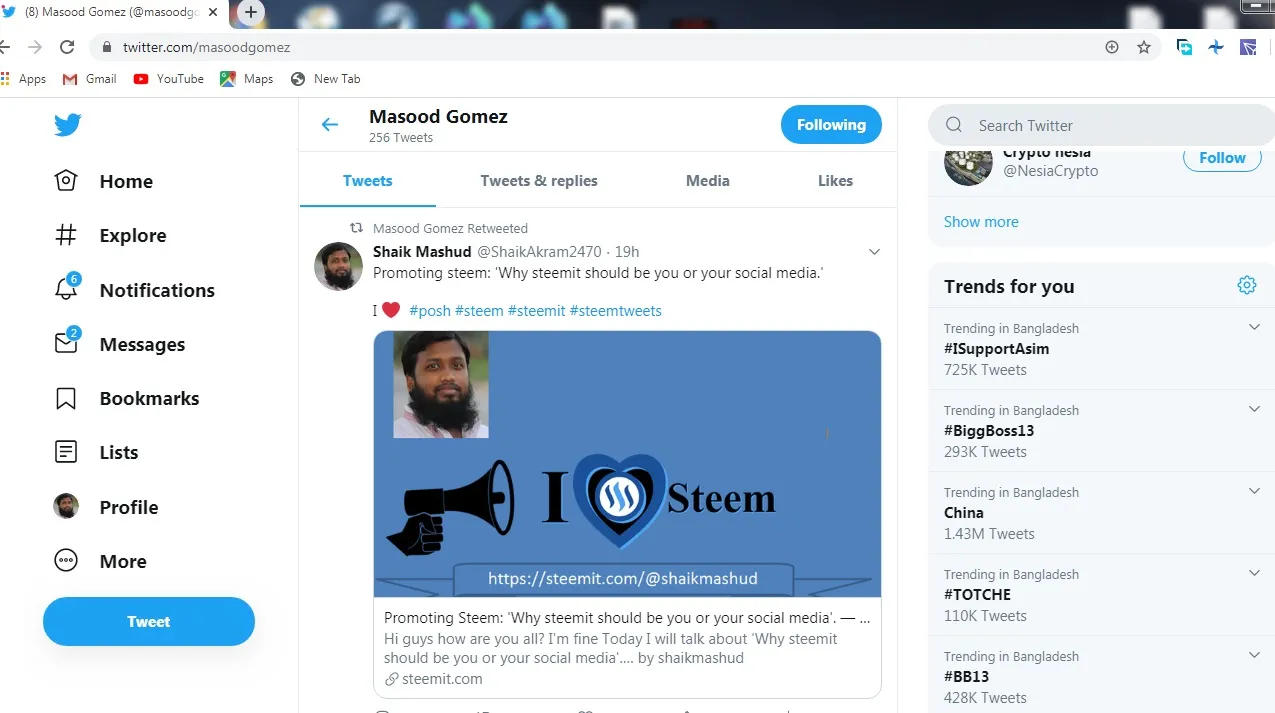Open New Tab bookmark

325,79
